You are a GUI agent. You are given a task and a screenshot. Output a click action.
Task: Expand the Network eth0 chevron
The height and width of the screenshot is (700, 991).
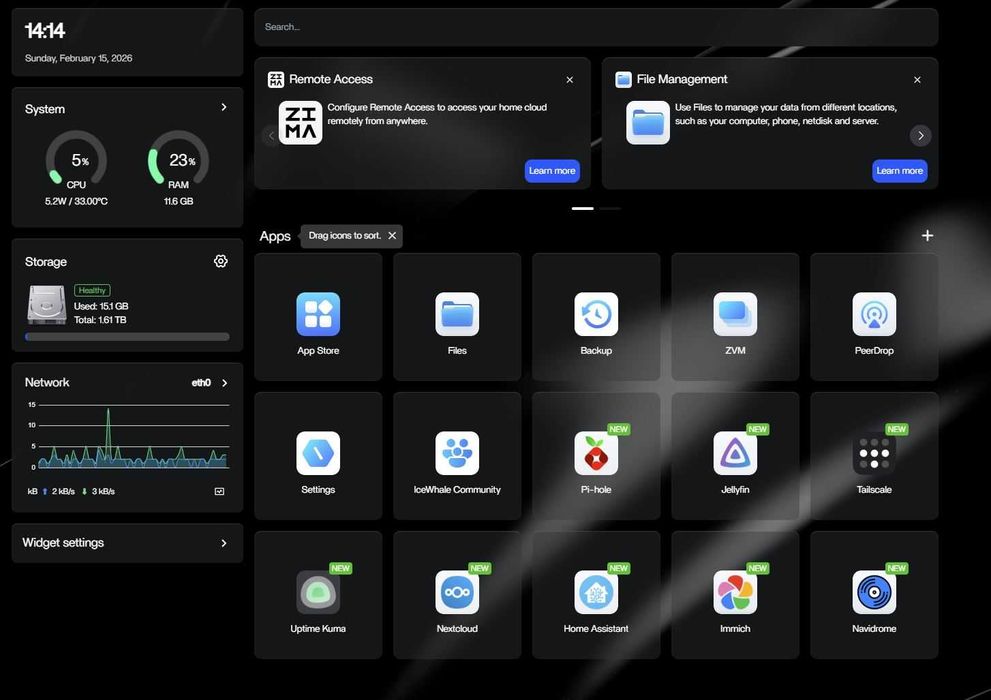click(x=224, y=383)
